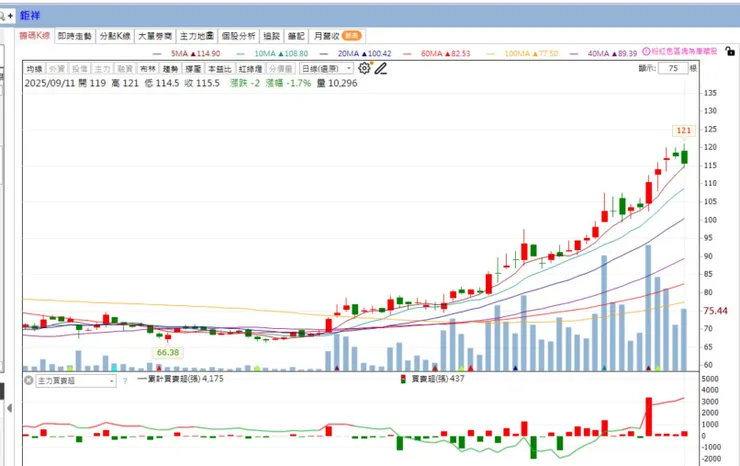This screenshot has height=466, width=740.
Task: Click the 20MA legend line swatch
Action: coord(324,54)
